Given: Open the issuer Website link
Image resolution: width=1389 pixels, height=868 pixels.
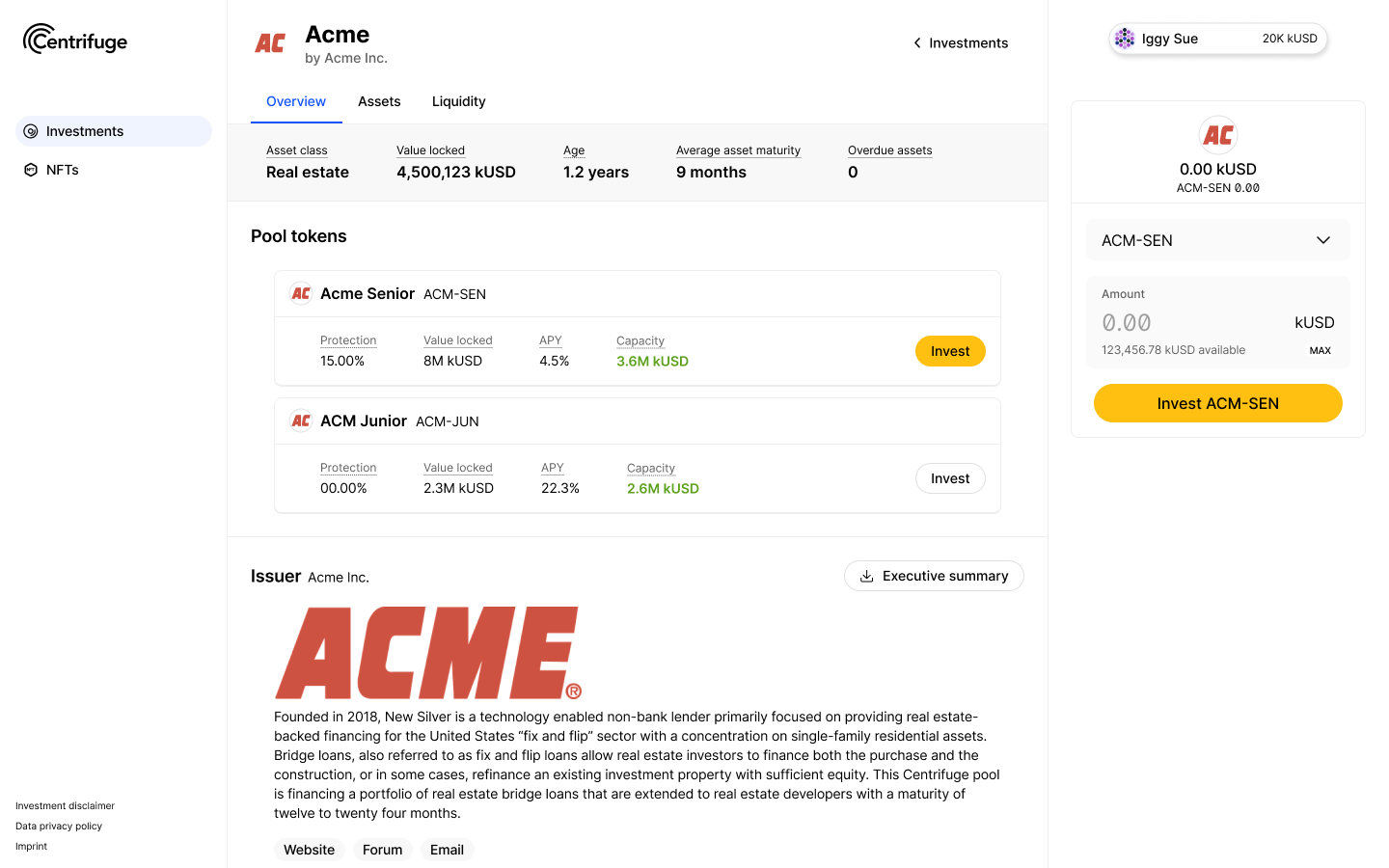Looking at the screenshot, I should click(x=309, y=850).
